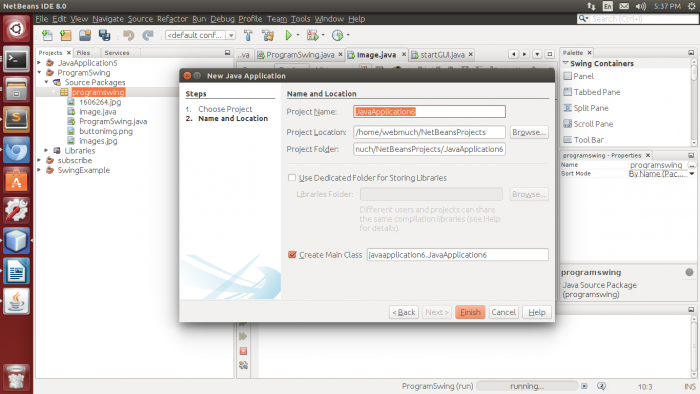Click the New File toolbar icon
This screenshot has width=700, height=394.
(47, 35)
